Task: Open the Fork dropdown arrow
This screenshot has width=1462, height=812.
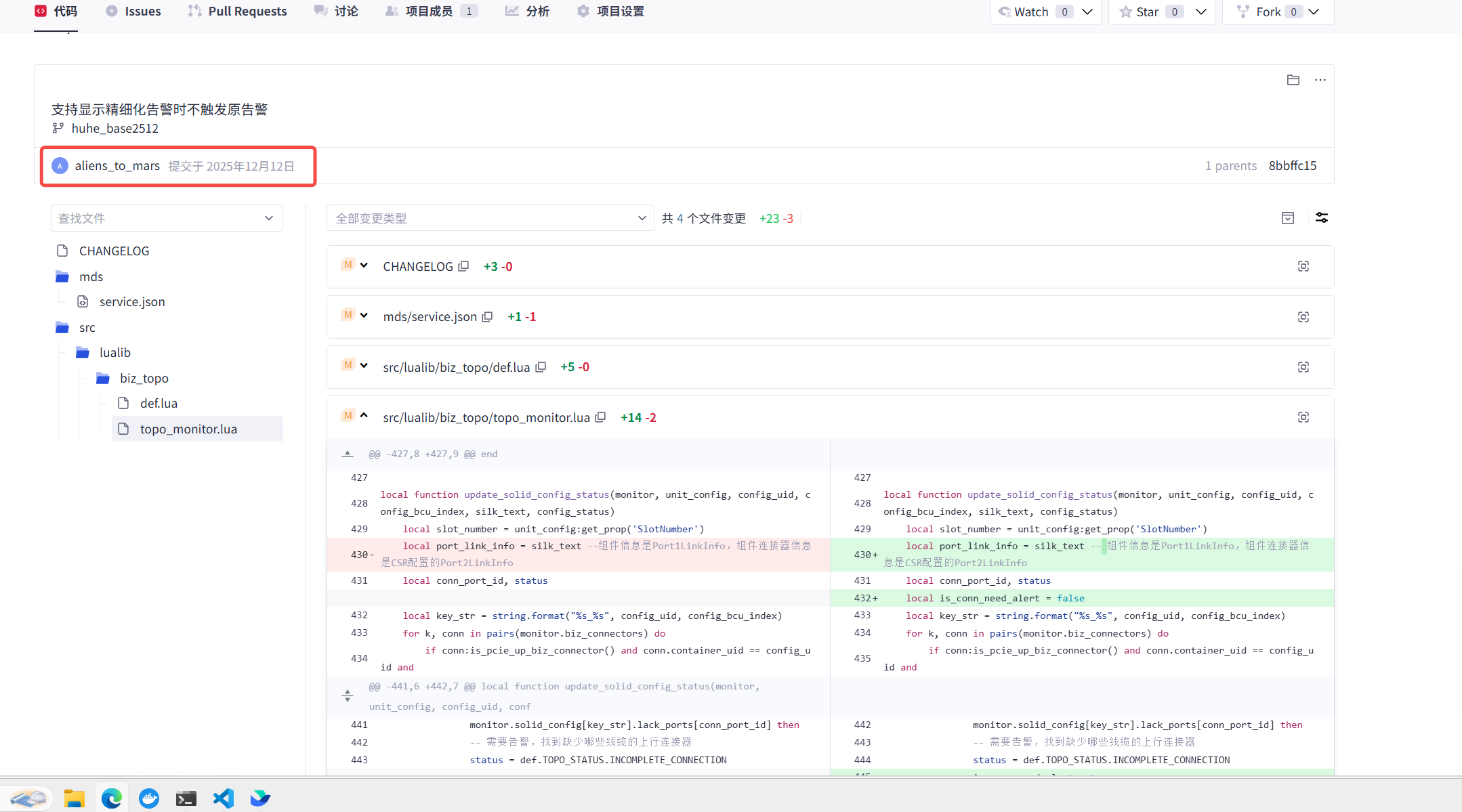Action: coord(1314,12)
